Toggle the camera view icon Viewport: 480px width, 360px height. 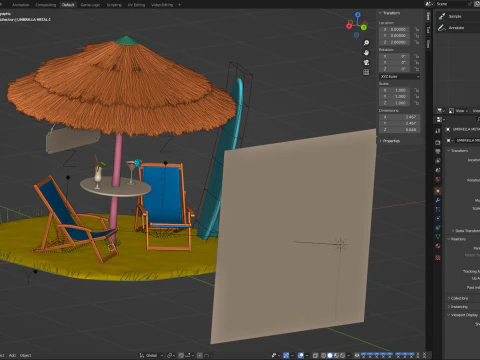point(366,62)
